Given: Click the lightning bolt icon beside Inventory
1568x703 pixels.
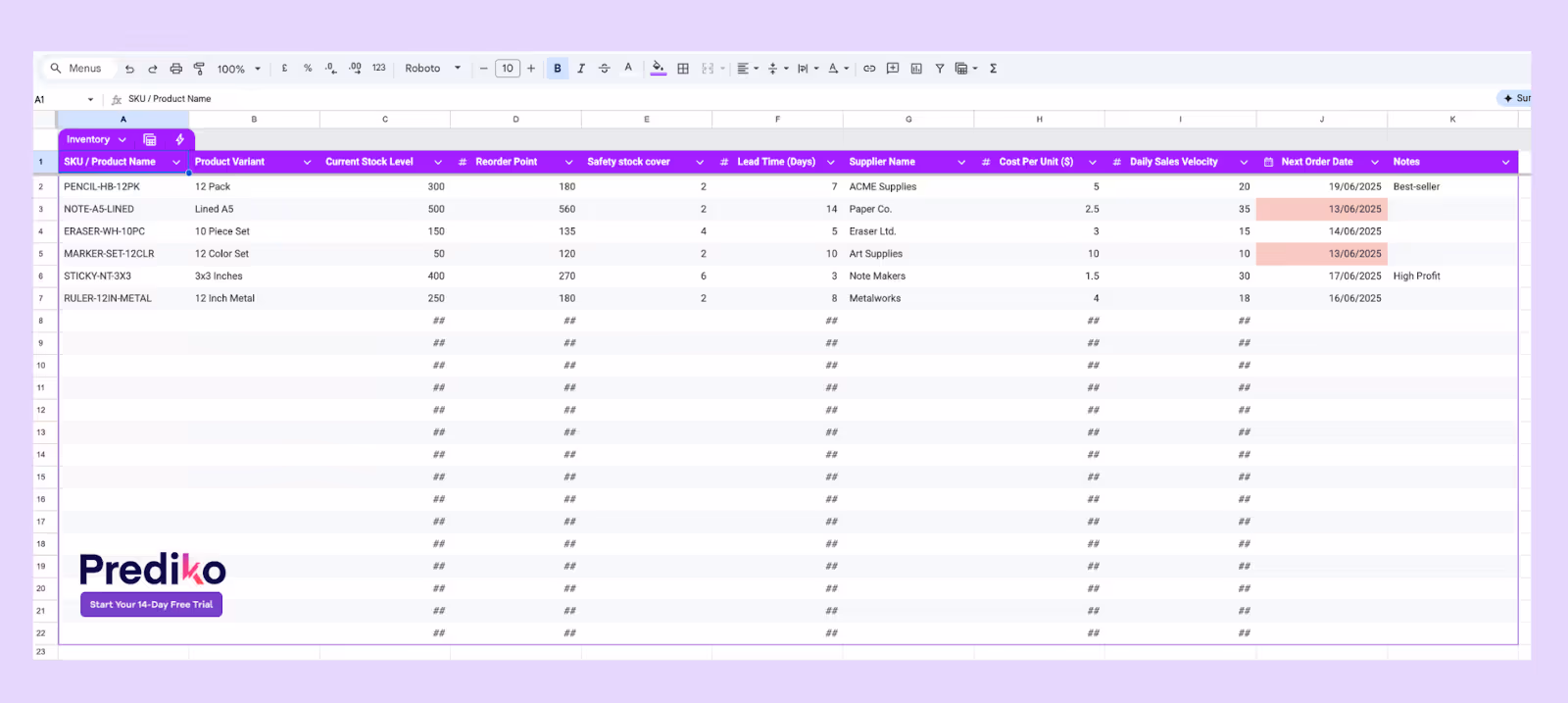Looking at the screenshot, I should [x=179, y=140].
